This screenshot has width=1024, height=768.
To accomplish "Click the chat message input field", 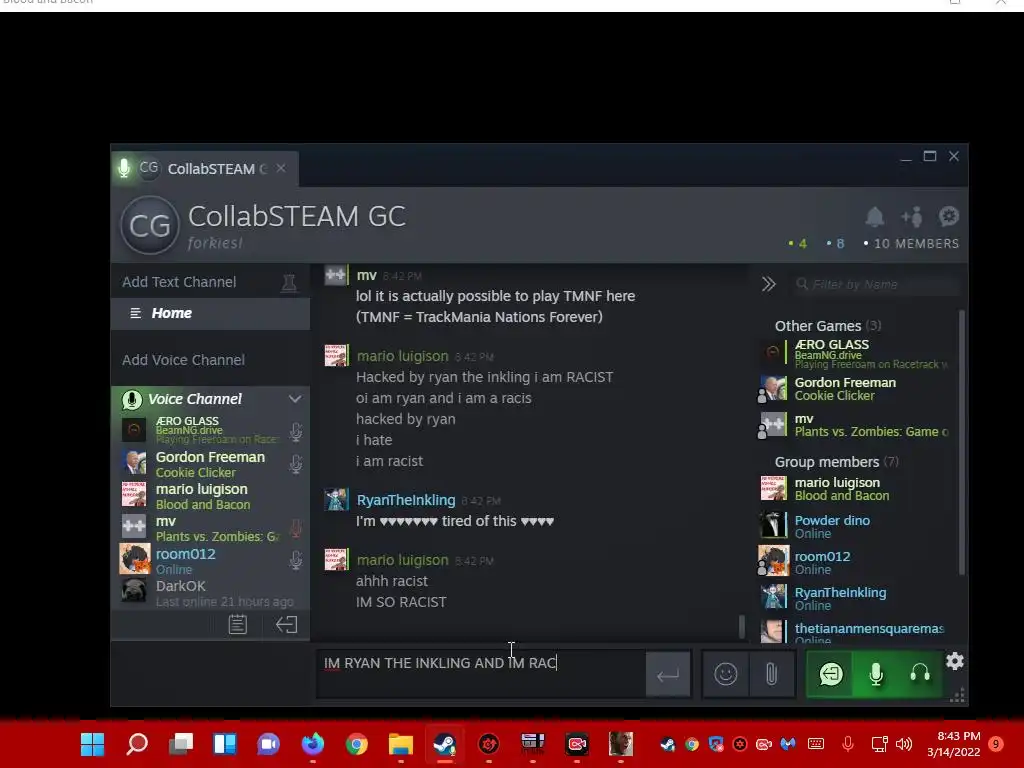I will click(481, 675).
